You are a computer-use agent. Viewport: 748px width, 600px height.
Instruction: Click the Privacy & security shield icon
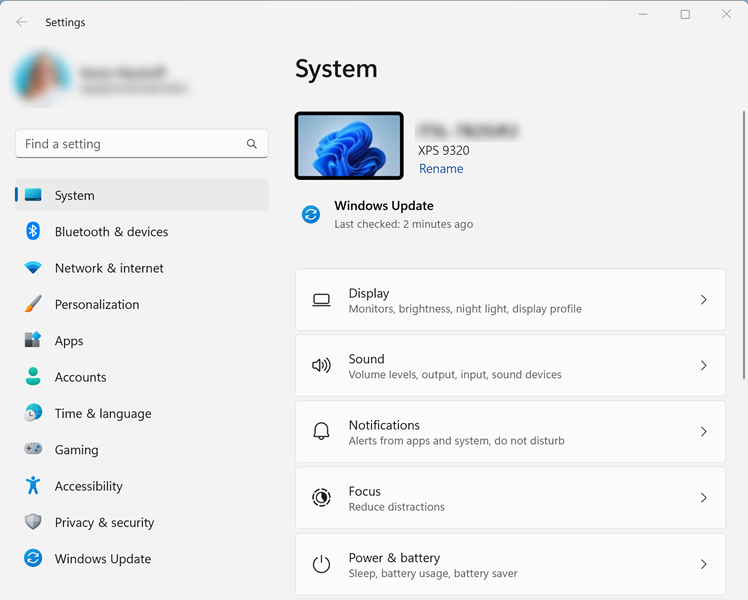click(x=33, y=522)
